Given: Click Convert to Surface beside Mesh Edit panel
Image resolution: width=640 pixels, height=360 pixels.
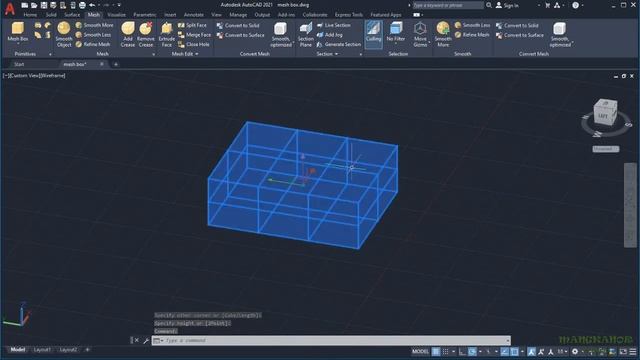Looking at the screenshot, I should [240, 35].
